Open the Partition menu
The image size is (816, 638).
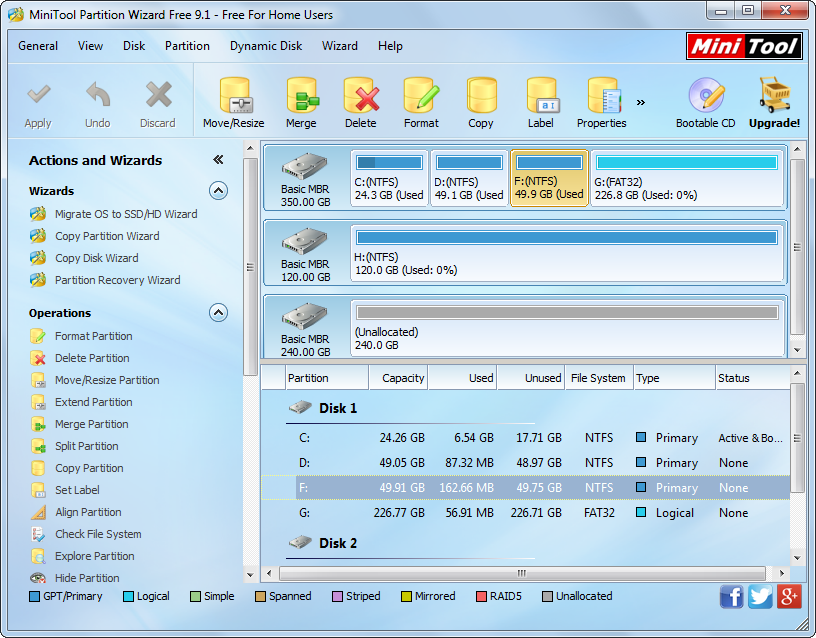click(187, 46)
